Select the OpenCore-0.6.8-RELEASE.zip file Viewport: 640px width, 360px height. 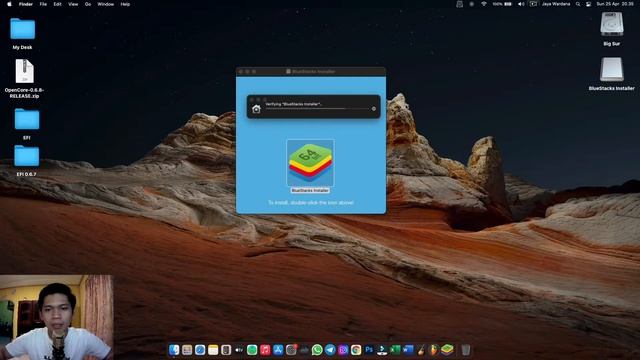pyautogui.click(x=24, y=71)
